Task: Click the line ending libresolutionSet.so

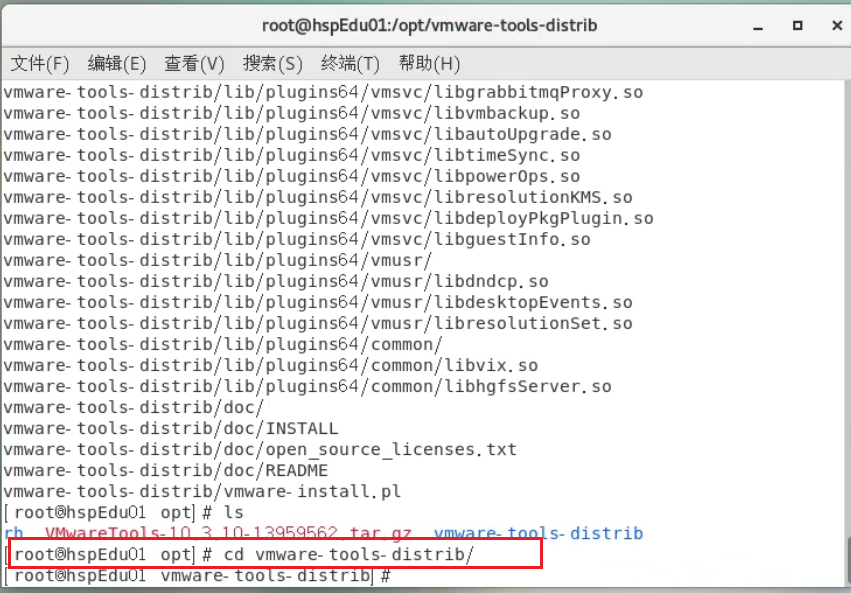Action: point(318,324)
